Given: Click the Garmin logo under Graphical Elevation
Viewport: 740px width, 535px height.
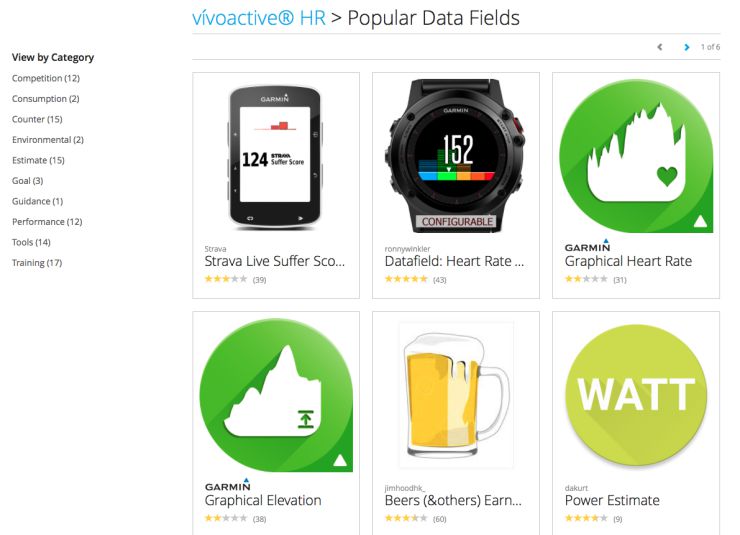Looking at the screenshot, I should [227, 485].
